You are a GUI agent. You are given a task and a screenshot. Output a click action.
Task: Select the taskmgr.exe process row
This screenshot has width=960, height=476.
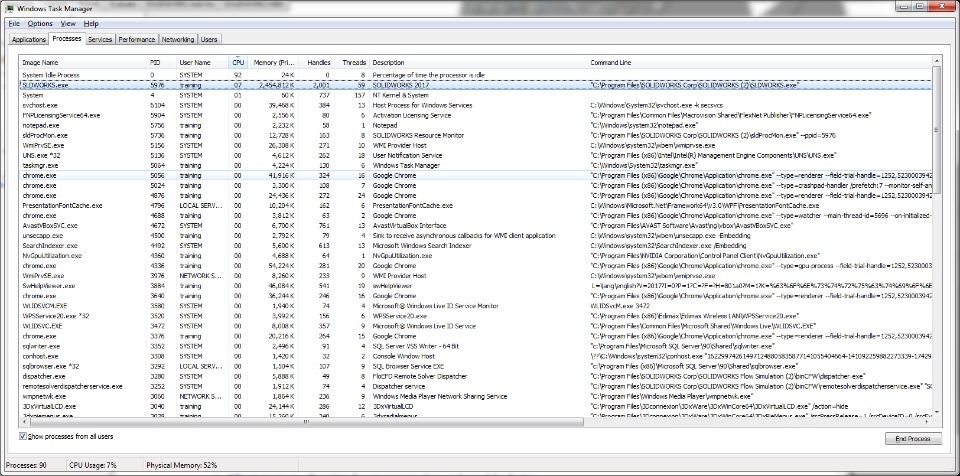pos(41,164)
